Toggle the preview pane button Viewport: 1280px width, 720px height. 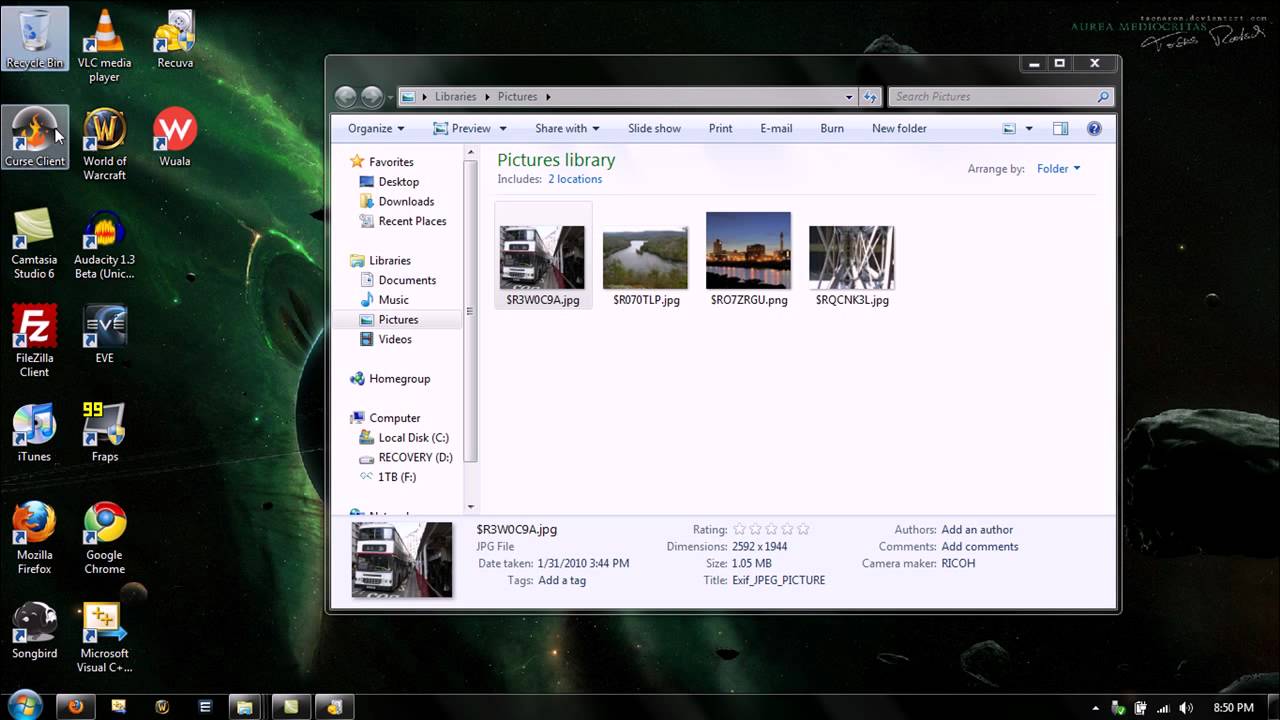[x=1061, y=128]
